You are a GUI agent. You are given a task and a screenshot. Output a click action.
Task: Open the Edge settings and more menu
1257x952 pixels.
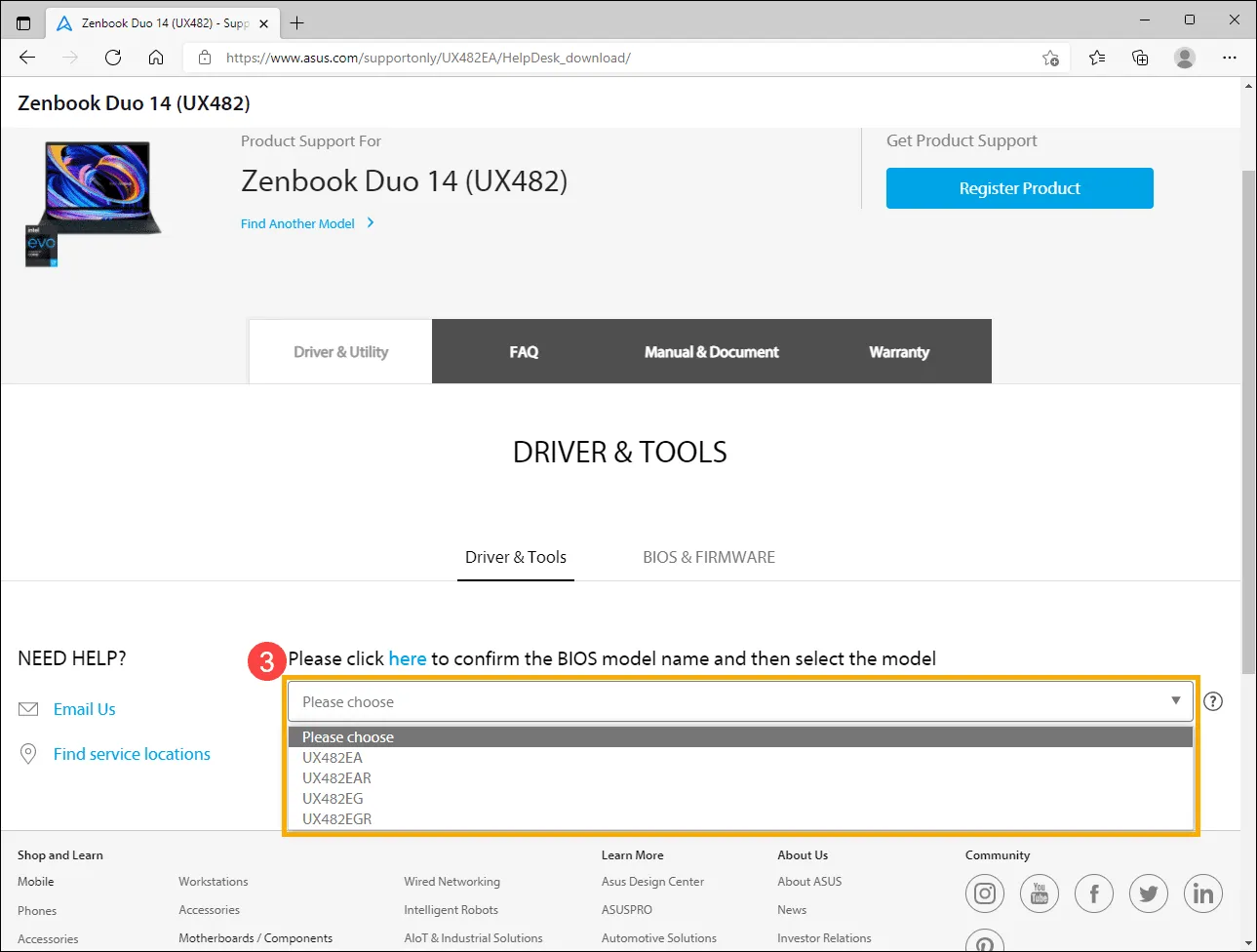[1230, 58]
